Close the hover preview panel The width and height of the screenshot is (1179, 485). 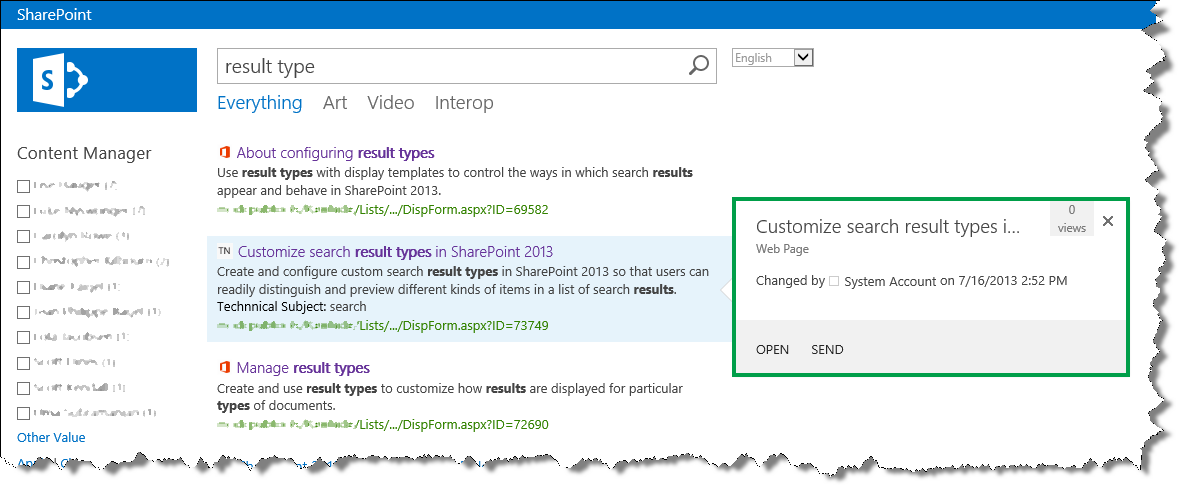point(1107,220)
